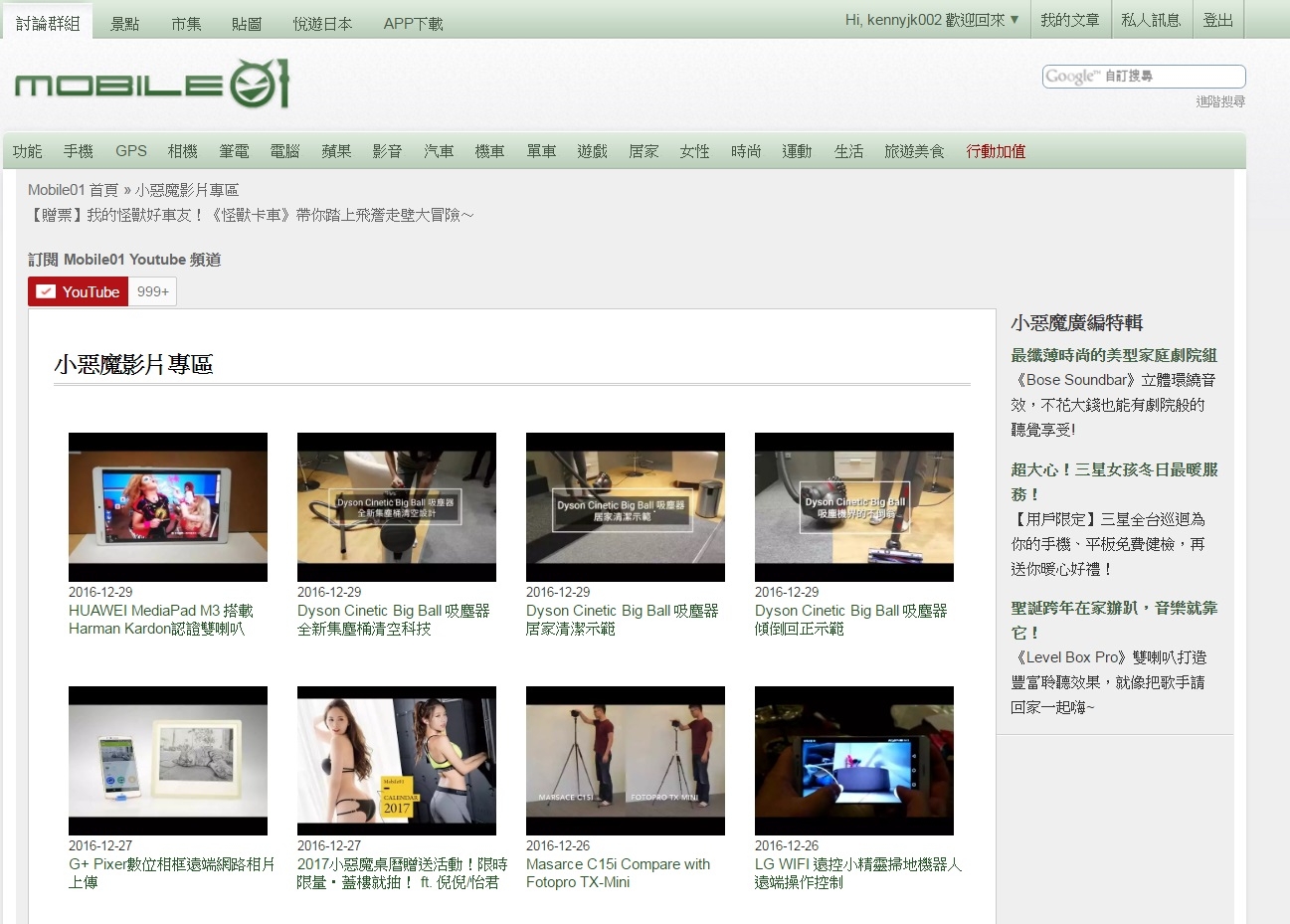Open the Dyson 居家清潔示範 video thumbnail
Screen dimensions: 1290x924
click(626, 507)
